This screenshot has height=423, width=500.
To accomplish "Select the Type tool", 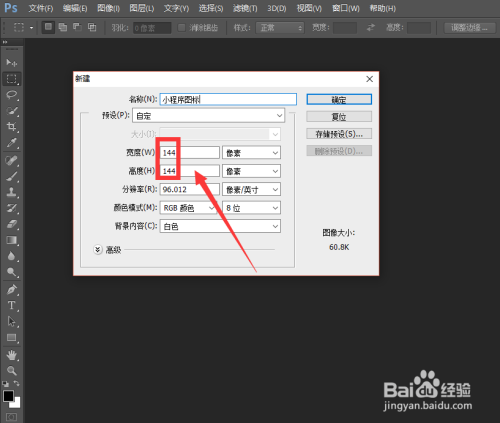I will pos(12,305).
